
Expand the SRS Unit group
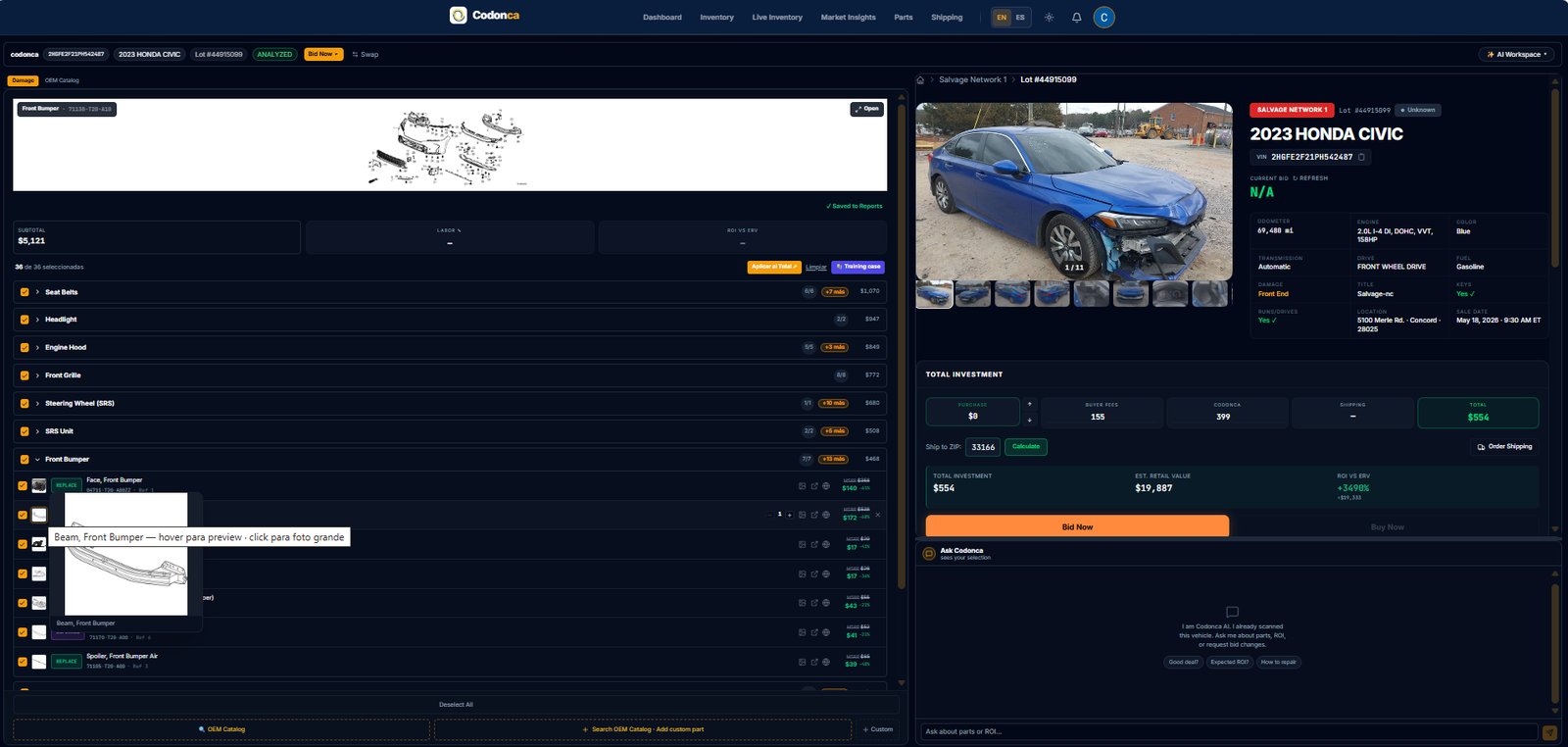pyautogui.click(x=37, y=431)
